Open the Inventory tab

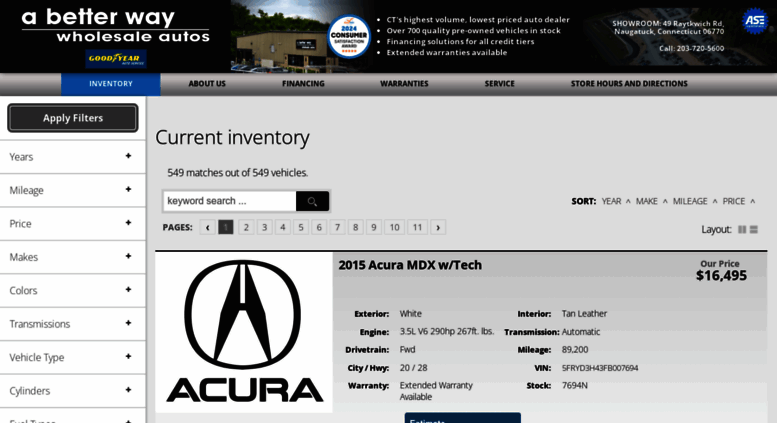(x=111, y=84)
